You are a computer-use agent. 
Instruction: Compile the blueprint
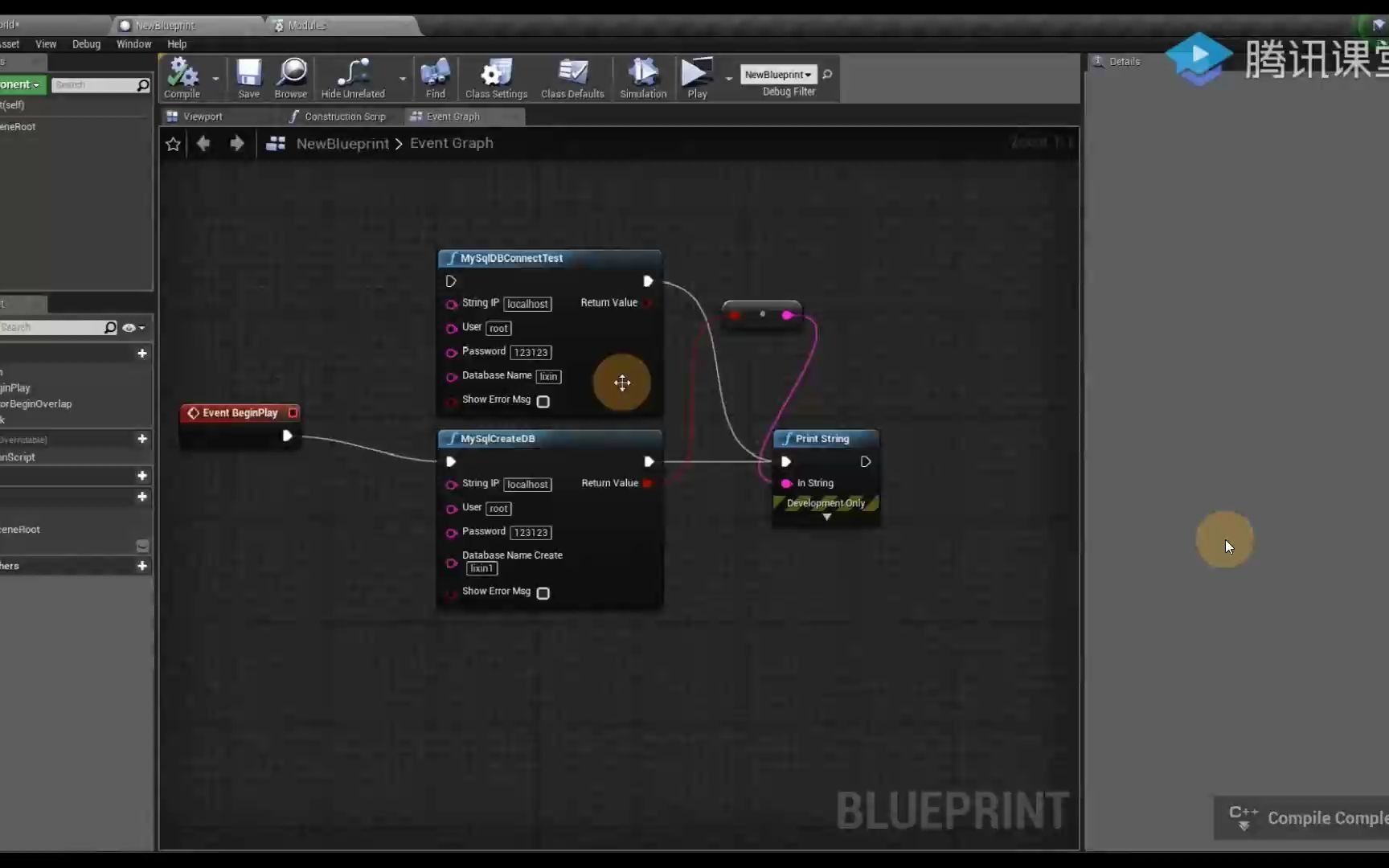pyautogui.click(x=182, y=78)
